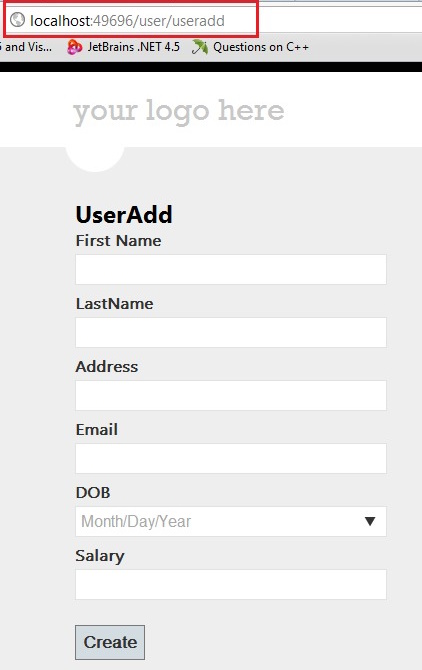Image resolution: width=422 pixels, height=670 pixels.
Task: Click the "your logo here" site logo
Action: pos(179,112)
